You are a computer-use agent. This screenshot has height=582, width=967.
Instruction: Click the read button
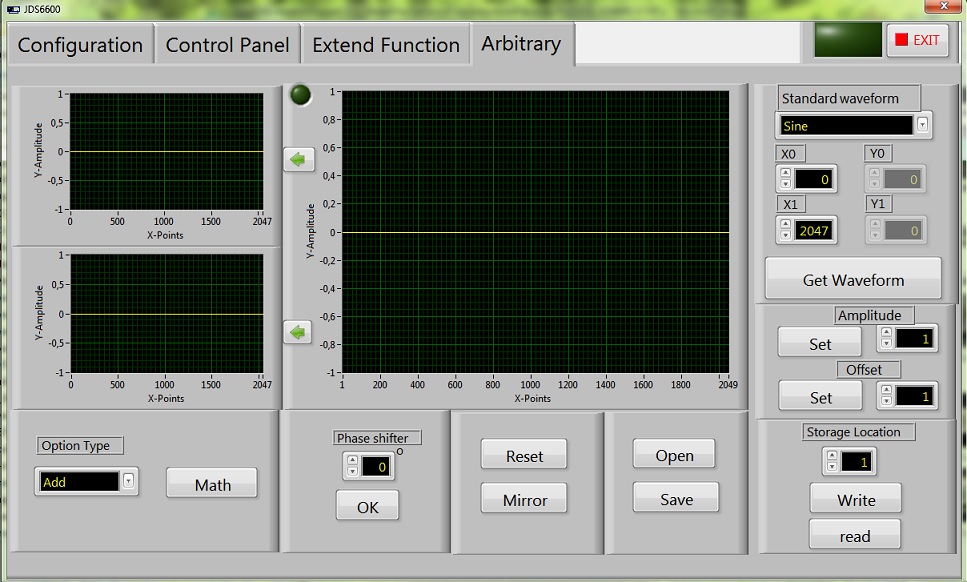click(855, 536)
